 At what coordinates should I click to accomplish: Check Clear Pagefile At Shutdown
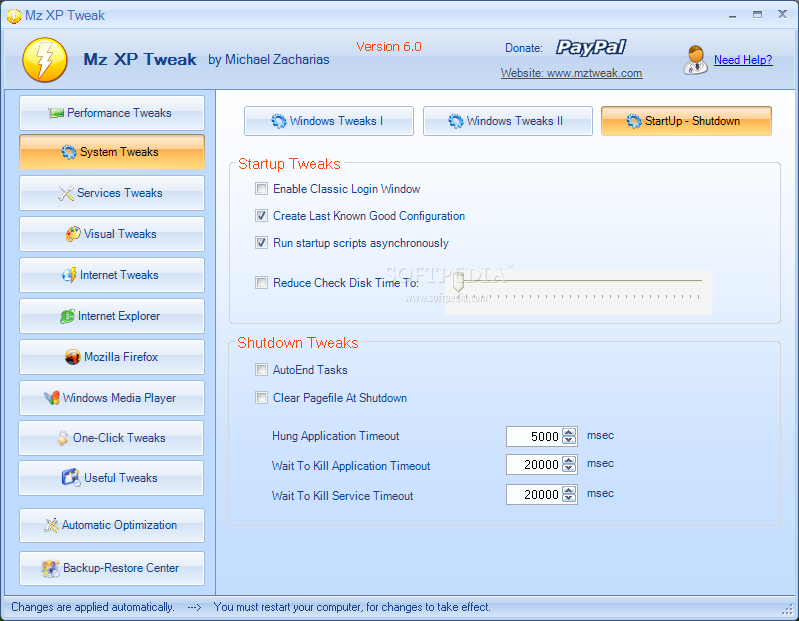pos(261,398)
